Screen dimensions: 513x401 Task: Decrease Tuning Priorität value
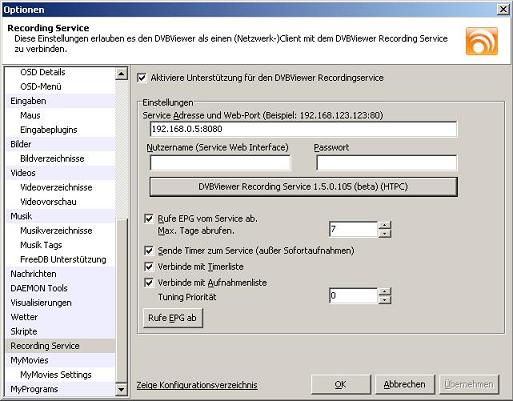pos(385,300)
